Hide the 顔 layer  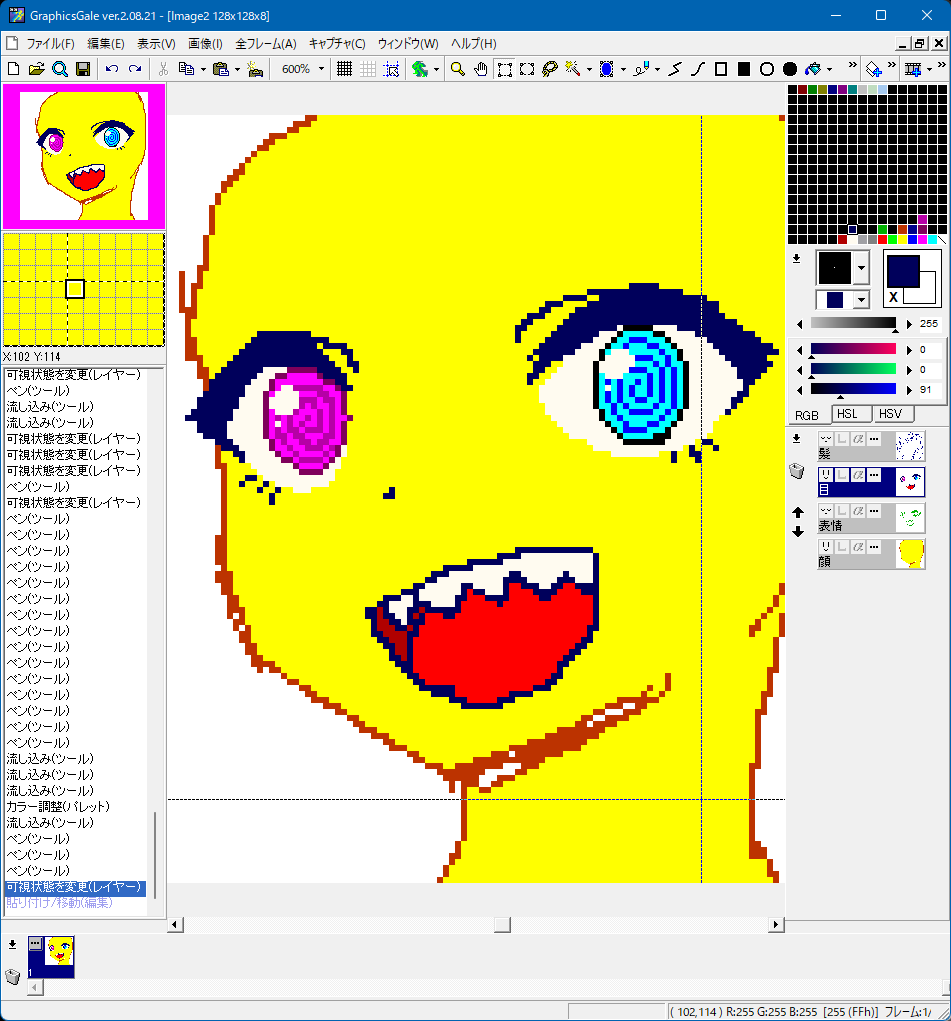click(x=826, y=547)
